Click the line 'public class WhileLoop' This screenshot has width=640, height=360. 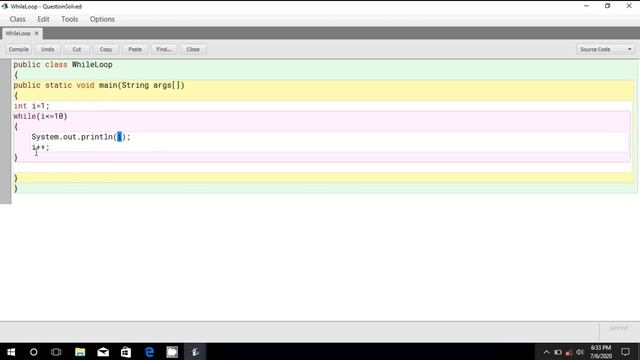63,65
